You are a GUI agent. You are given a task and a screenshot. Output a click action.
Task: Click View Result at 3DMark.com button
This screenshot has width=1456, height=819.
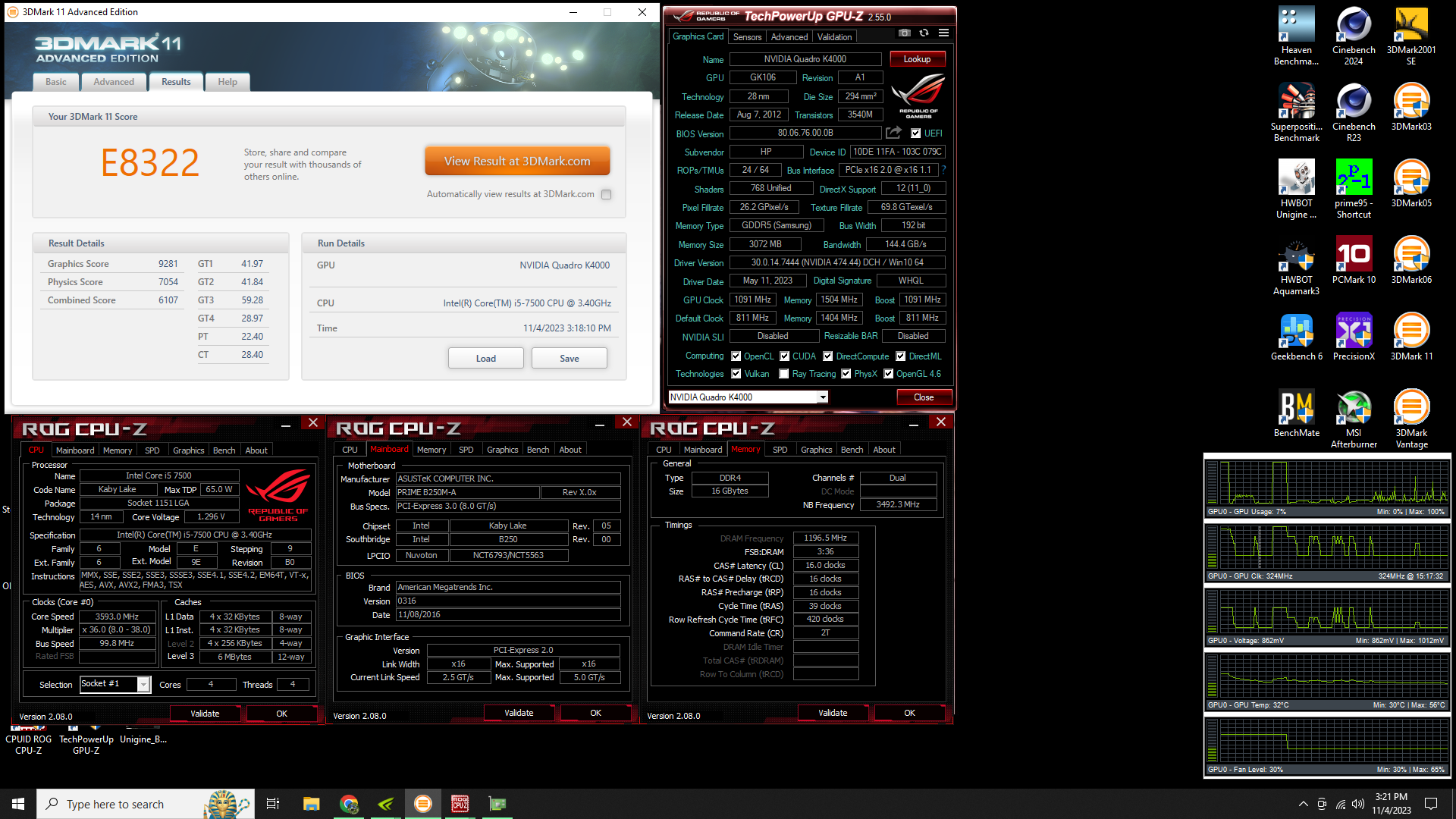(x=517, y=162)
